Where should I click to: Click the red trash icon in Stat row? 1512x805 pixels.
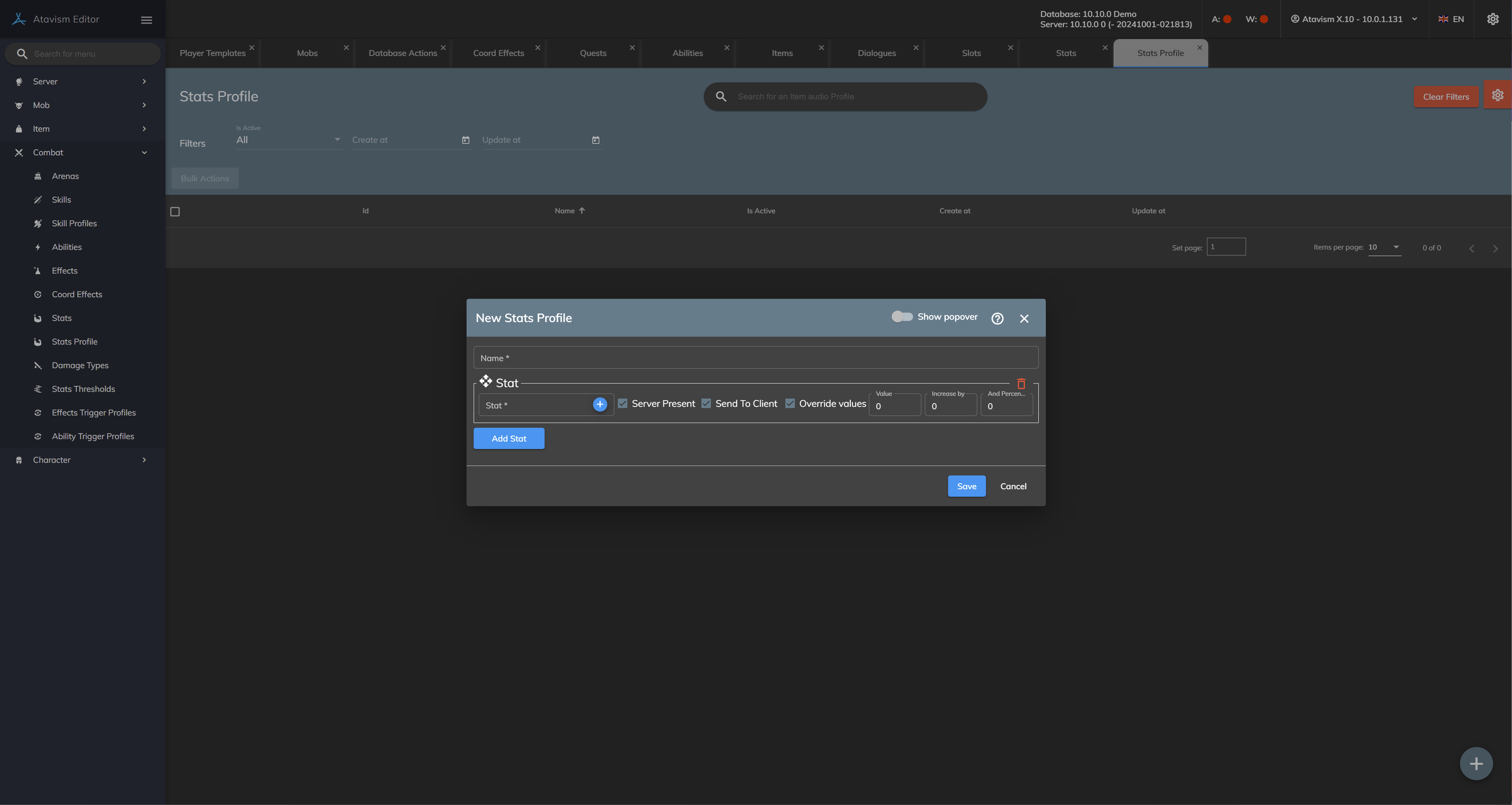pos(1021,384)
